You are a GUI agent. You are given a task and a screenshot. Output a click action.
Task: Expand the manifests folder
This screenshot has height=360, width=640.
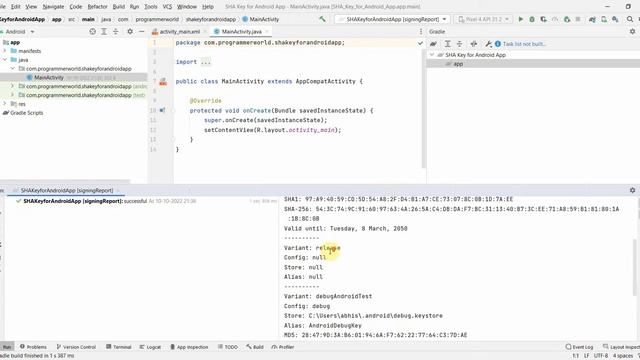tap(5, 51)
